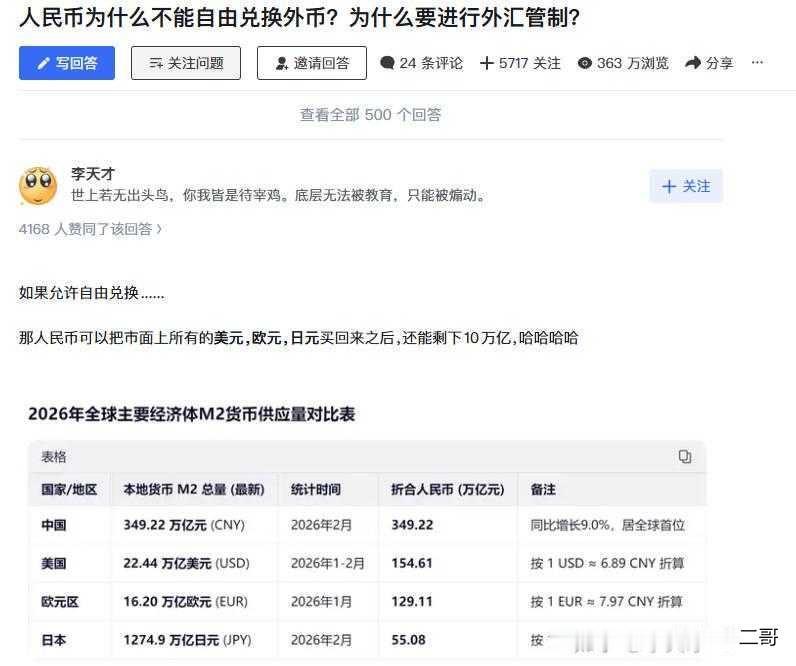Click the plus icon before 5717 关注
The image size is (796, 666).
pyautogui.click(x=486, y=63)
